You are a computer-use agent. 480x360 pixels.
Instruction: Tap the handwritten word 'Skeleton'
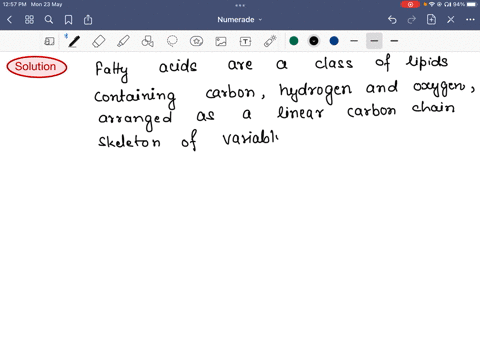129,141
